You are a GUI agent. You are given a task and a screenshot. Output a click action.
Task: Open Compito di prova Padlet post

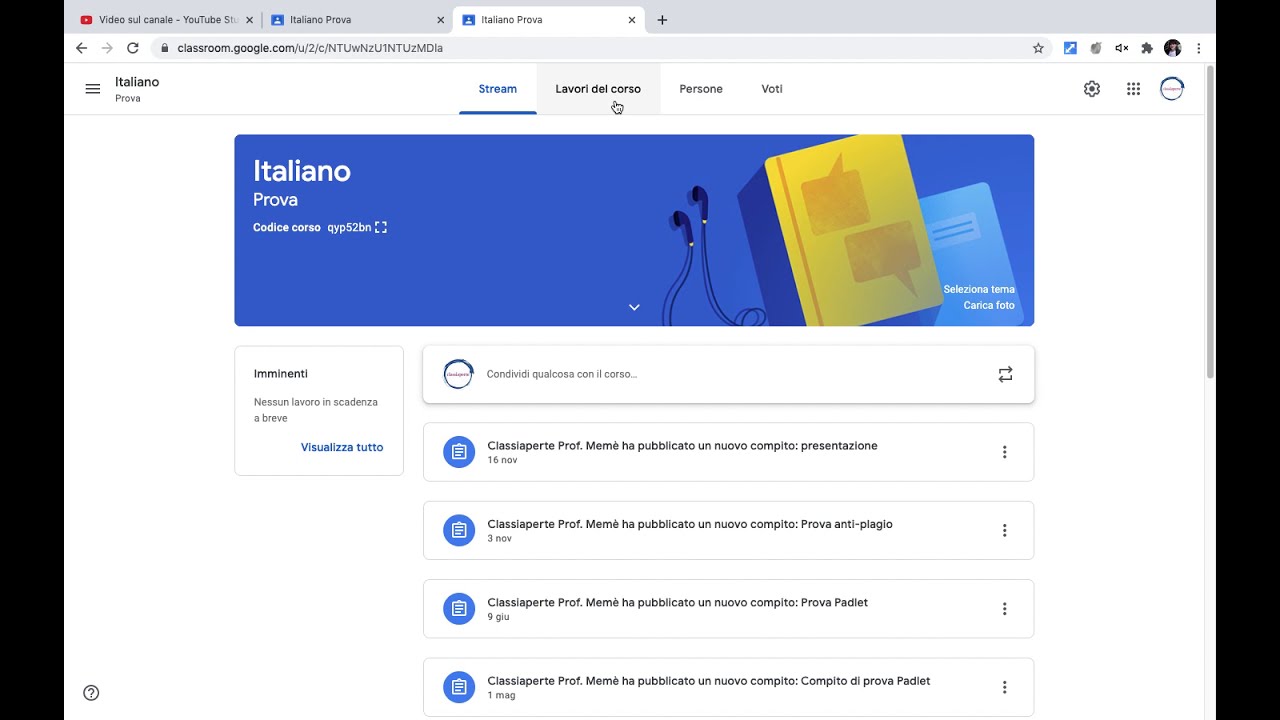tap(728, 687)
